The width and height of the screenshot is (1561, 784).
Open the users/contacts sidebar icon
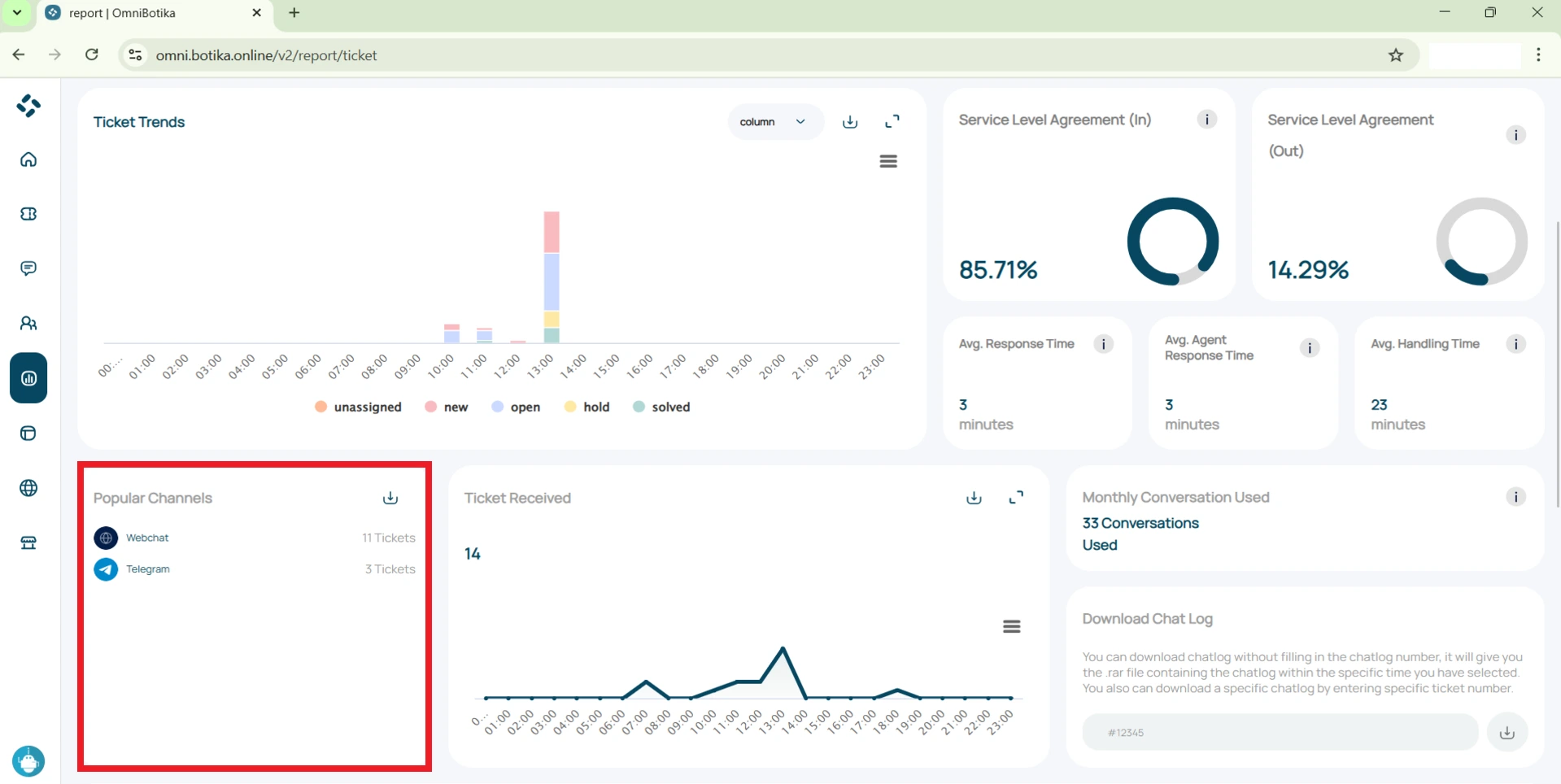coord(28,324)
